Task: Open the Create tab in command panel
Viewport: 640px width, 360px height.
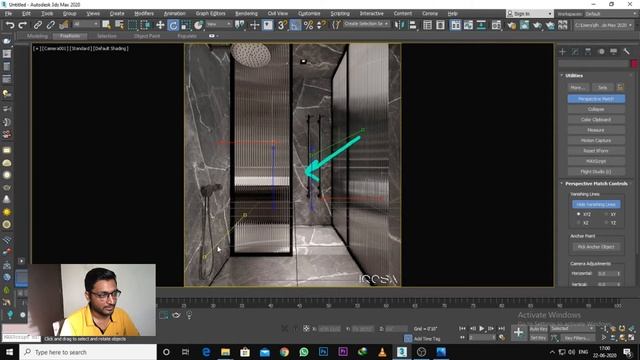Action: [x=562, y=51]
